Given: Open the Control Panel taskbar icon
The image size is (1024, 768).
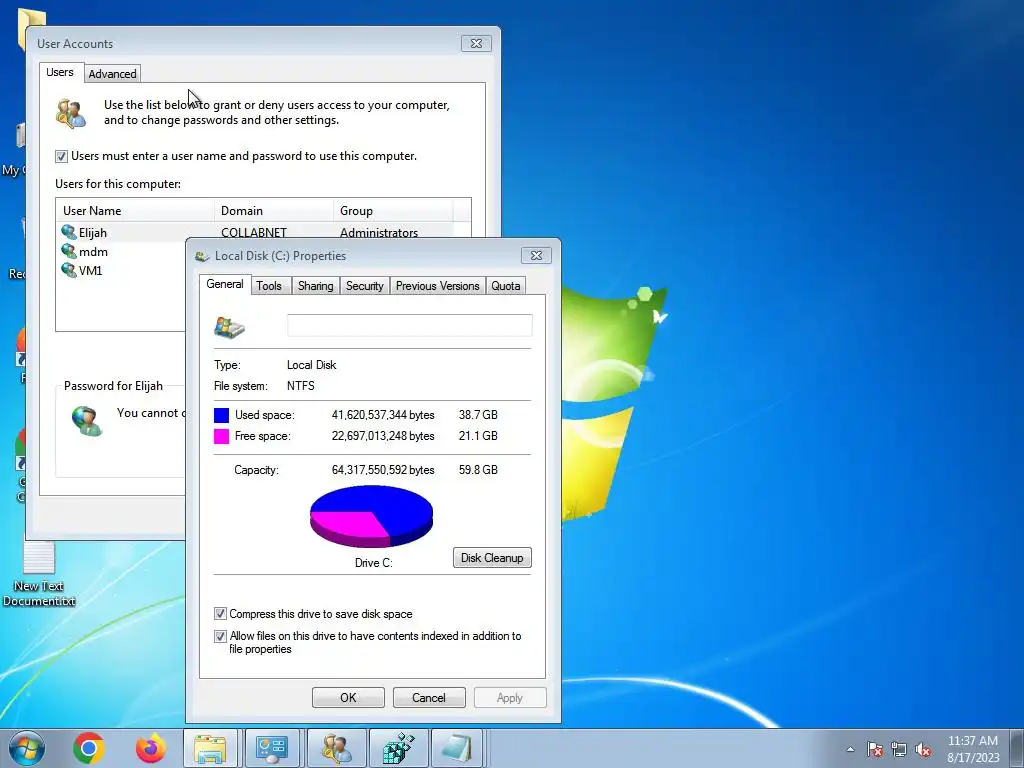Looking at the screenshot, I should coord(272,748).
